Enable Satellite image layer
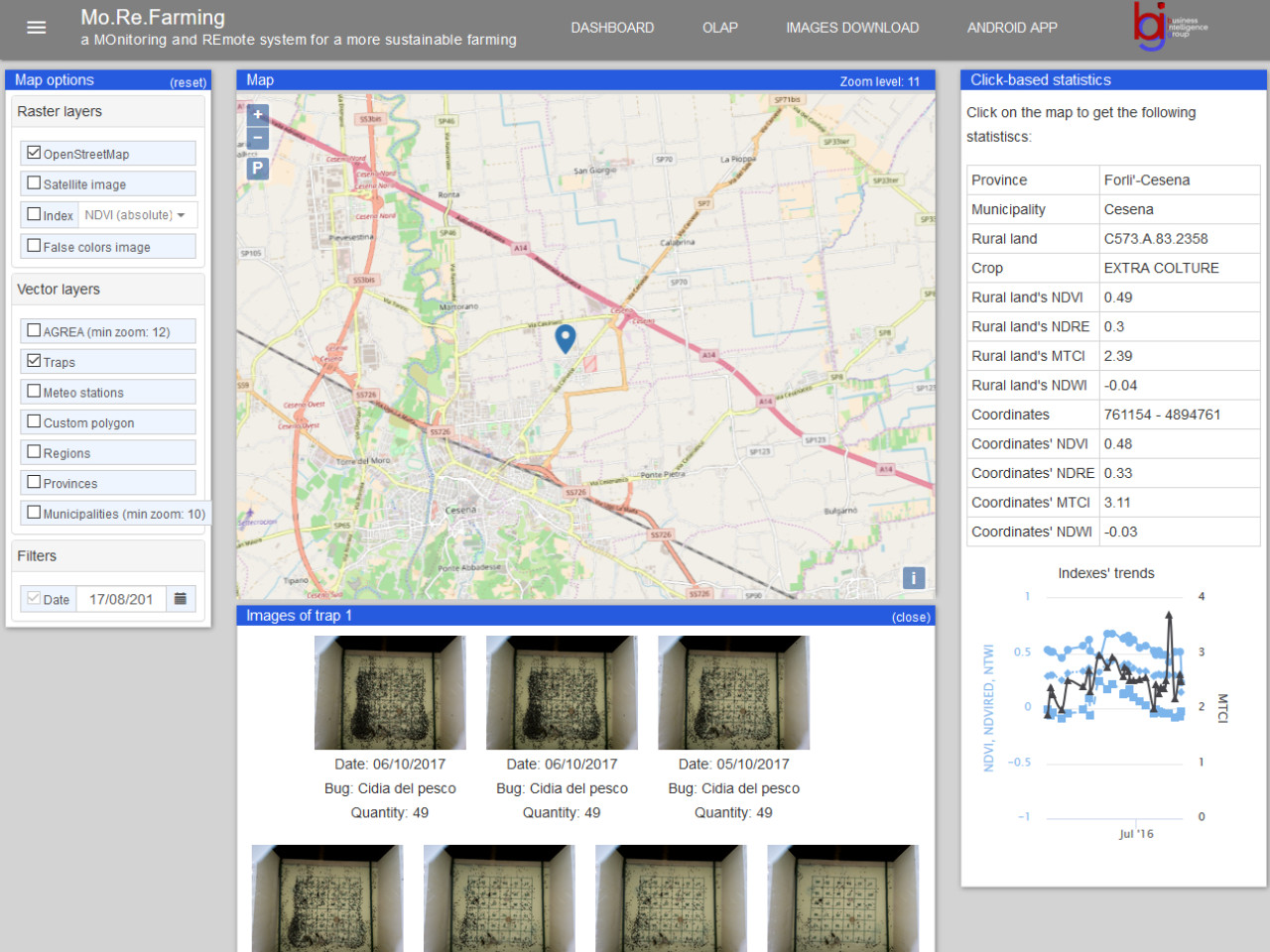The image size is (1270, 952). pos(34,183)
